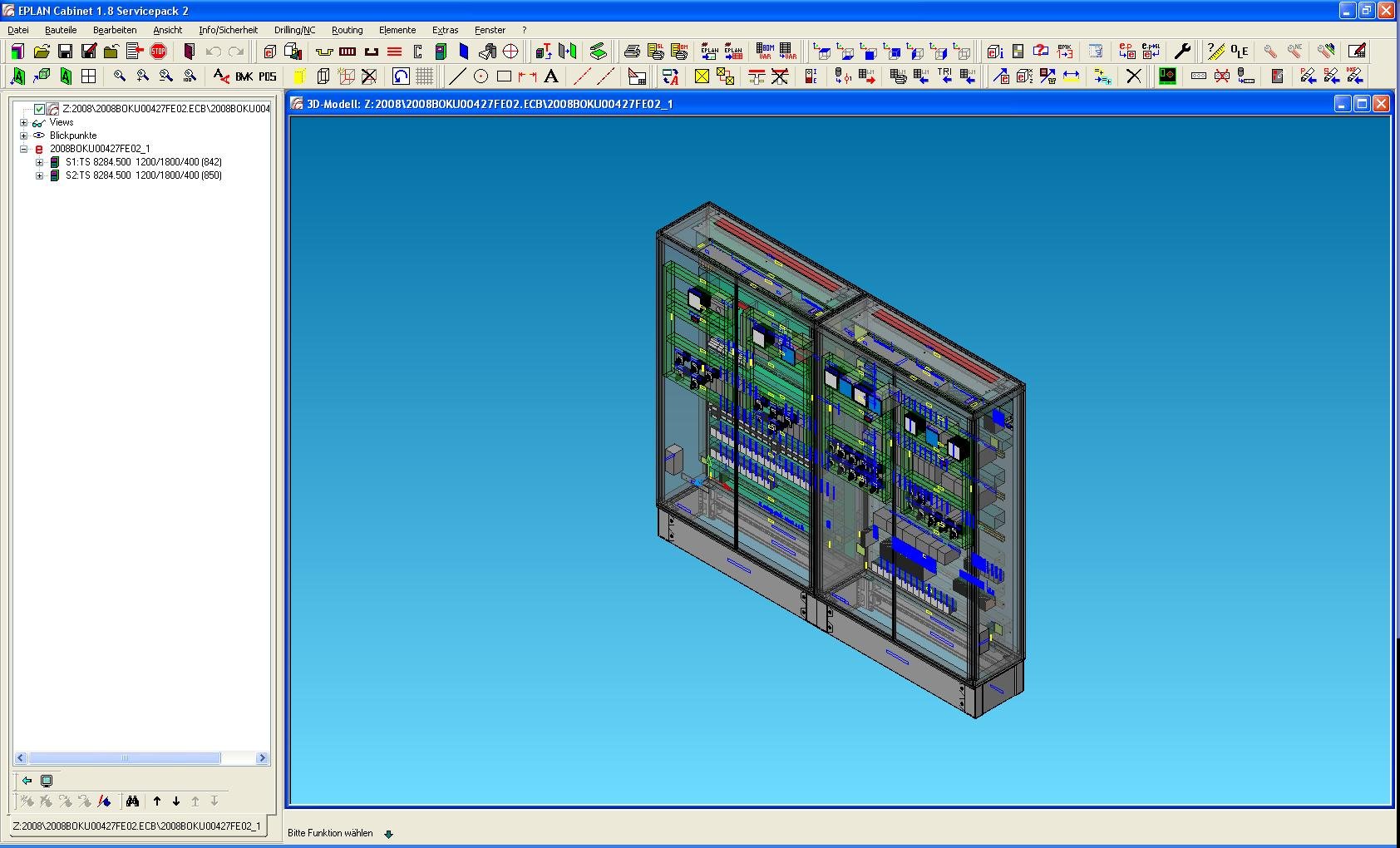Open the question mark help menu
1400x848 pixels.
click(524, 30)
